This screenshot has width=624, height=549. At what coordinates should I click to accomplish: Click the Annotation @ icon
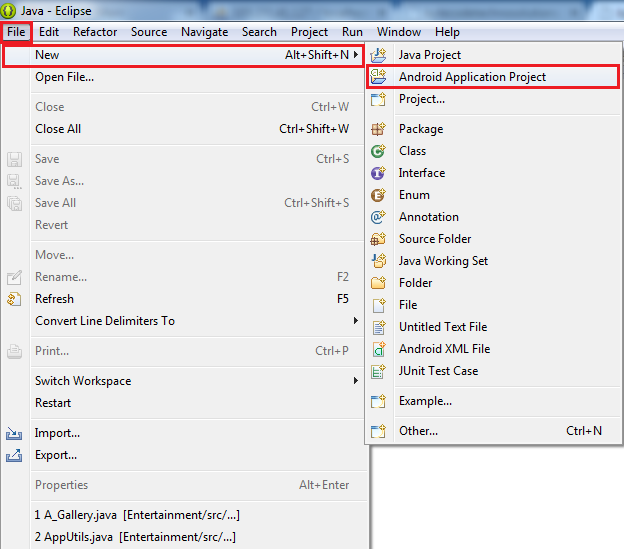pos(378,217)
